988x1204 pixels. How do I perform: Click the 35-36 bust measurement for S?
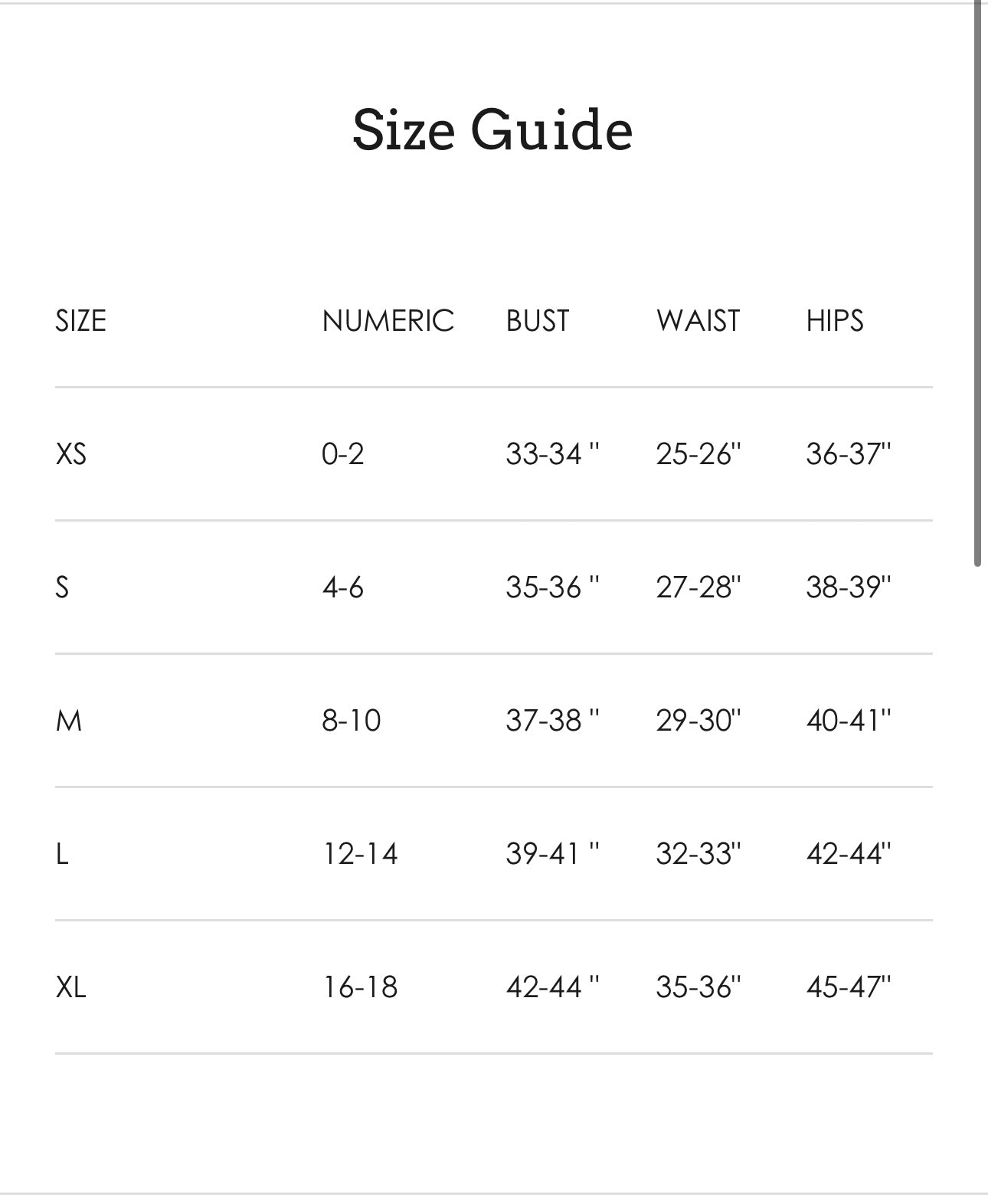(552, 587)
